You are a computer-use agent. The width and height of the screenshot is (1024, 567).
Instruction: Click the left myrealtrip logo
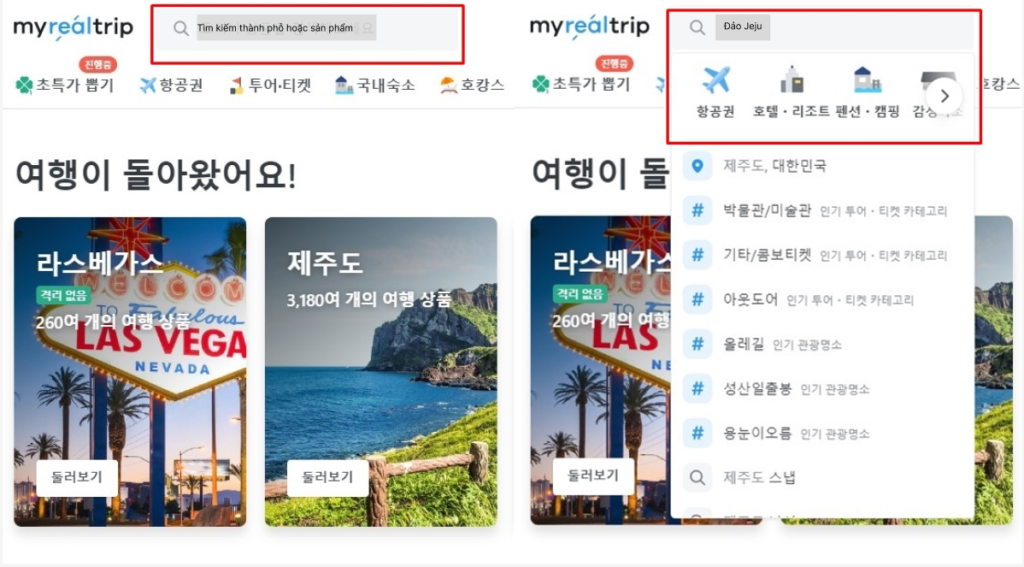pyautogui.click(x=73, y=27)
